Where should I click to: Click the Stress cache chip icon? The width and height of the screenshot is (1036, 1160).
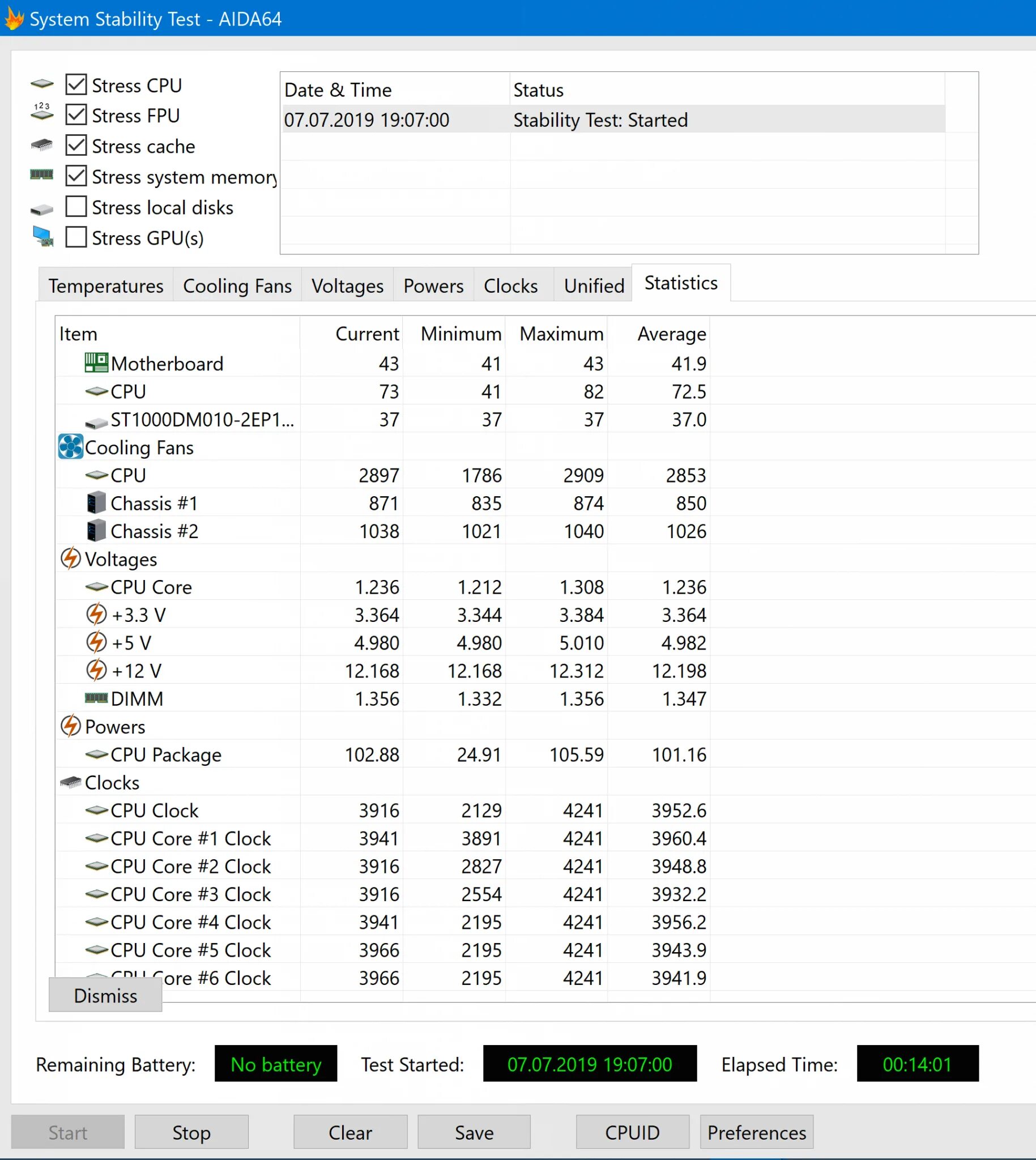pyautogui.click(x=42, y=145)
